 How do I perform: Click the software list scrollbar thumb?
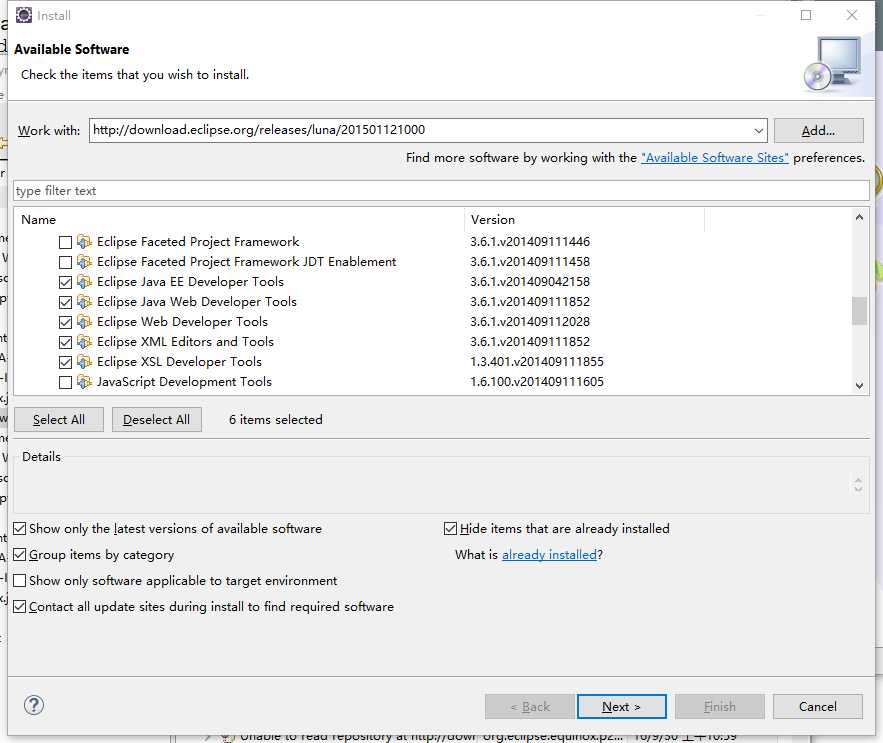click(x=859, y=311)
